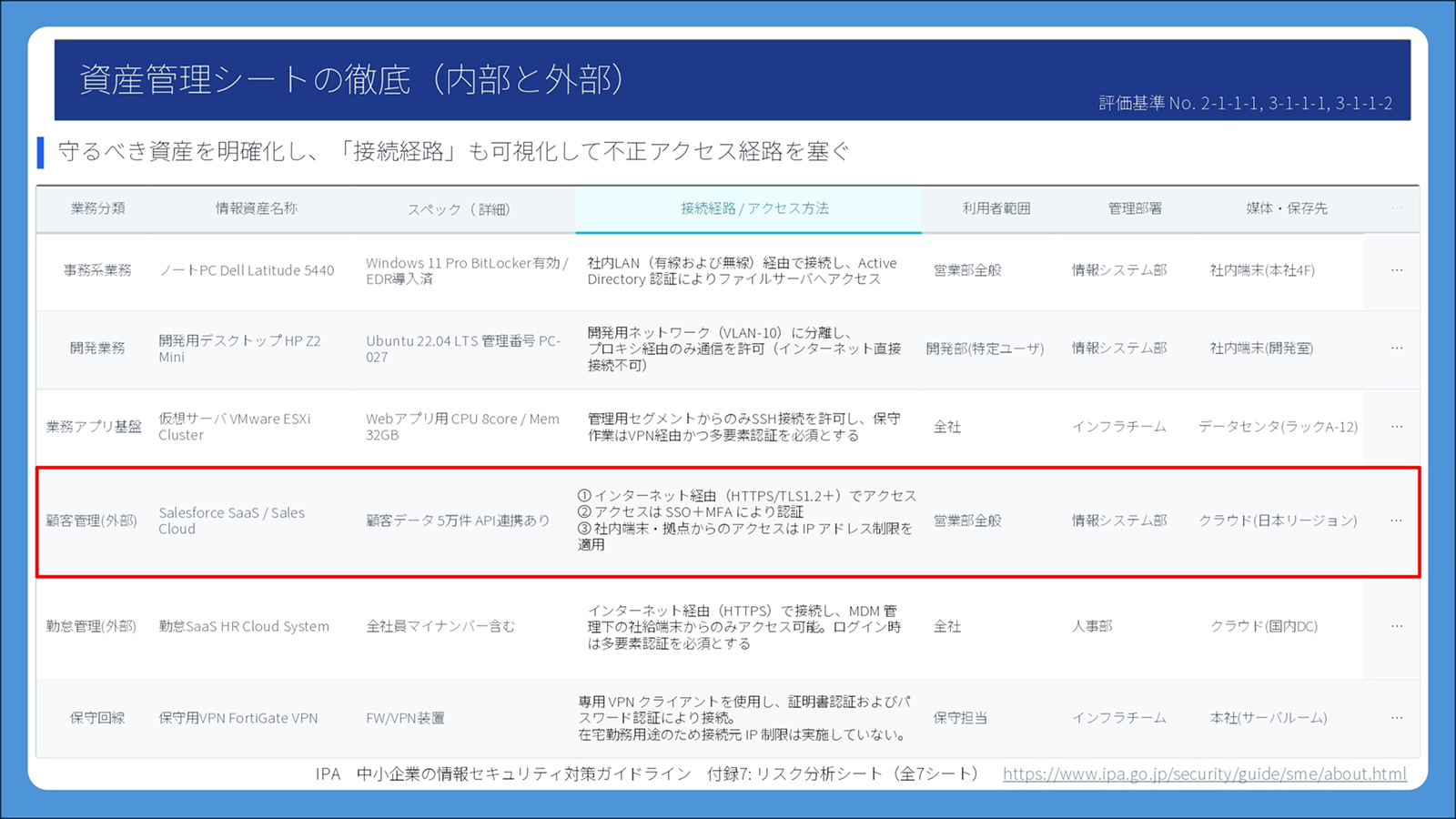Open the ellipsis menu for 業務アプリ基盤 row
This screenshot has height=819, width=1456.
[1396, 427]
